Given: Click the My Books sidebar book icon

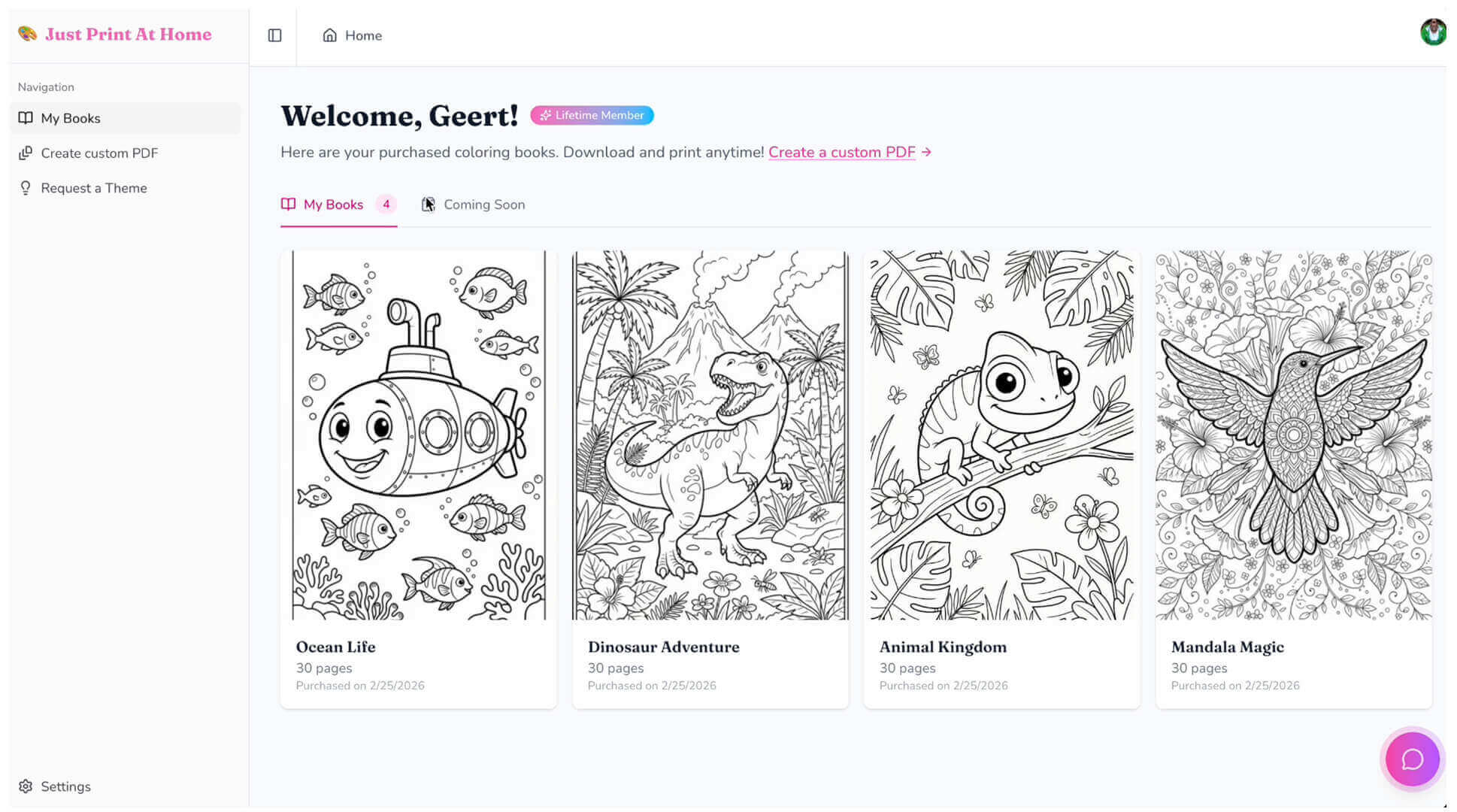Looking at the screenshot, I should coord(26,118).
